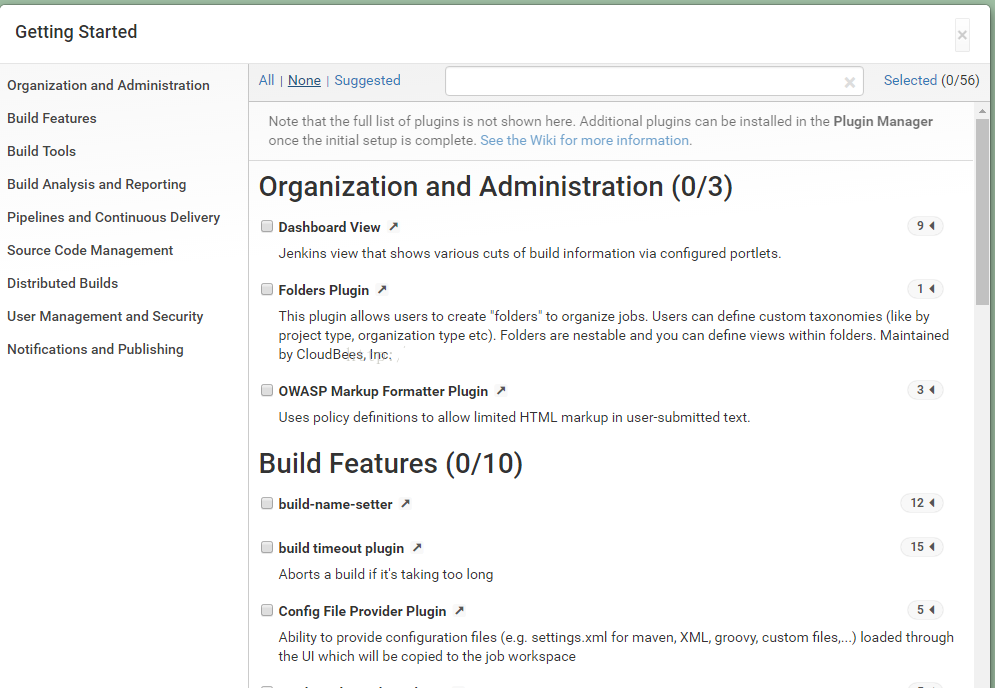Click Folders Plugin name label
Image resolution: width=995 pixels, height=688 pixels.
click(324, 290)
